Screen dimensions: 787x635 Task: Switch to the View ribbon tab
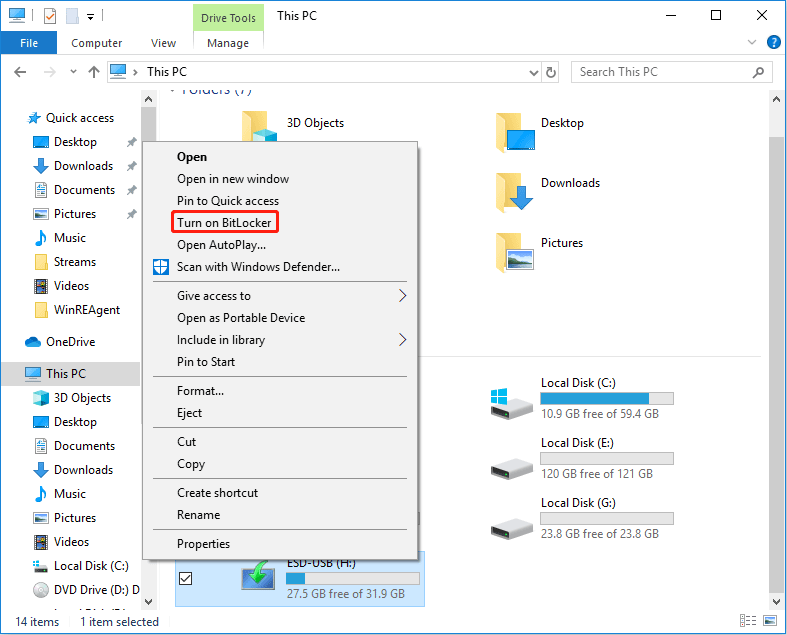point(163,43)
